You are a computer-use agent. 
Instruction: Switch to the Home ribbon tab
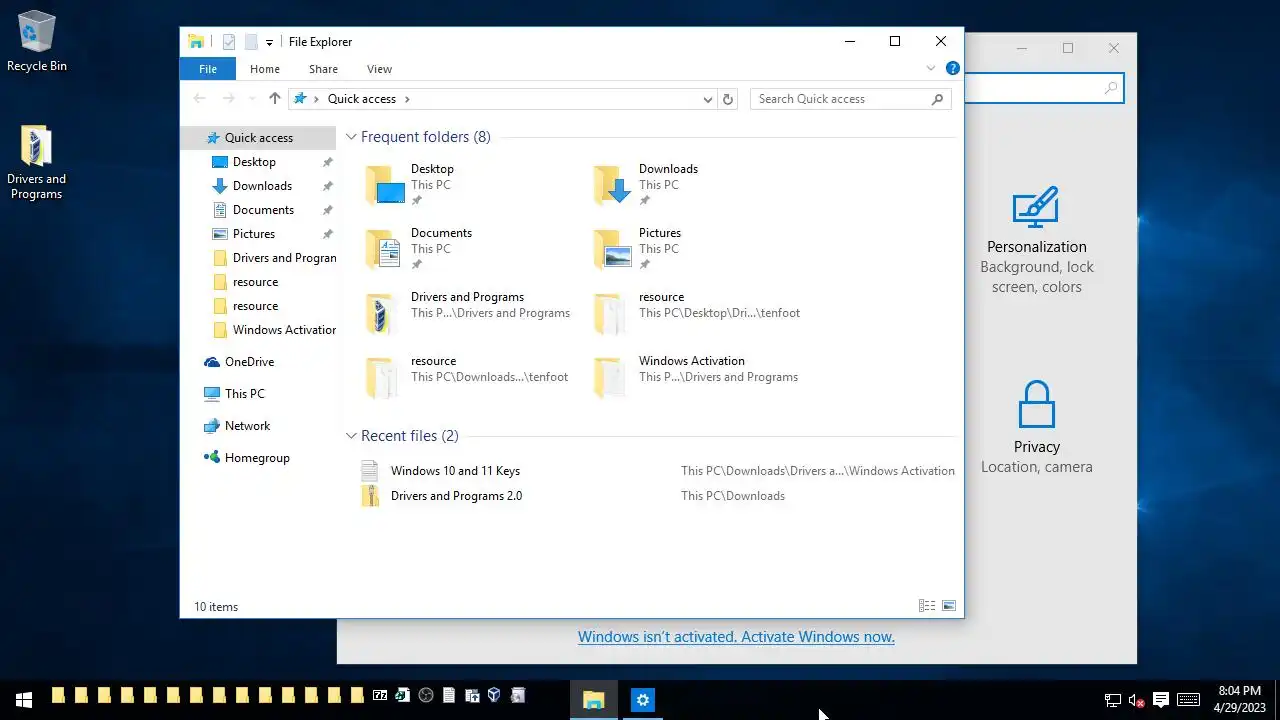(x=265, y=69)
